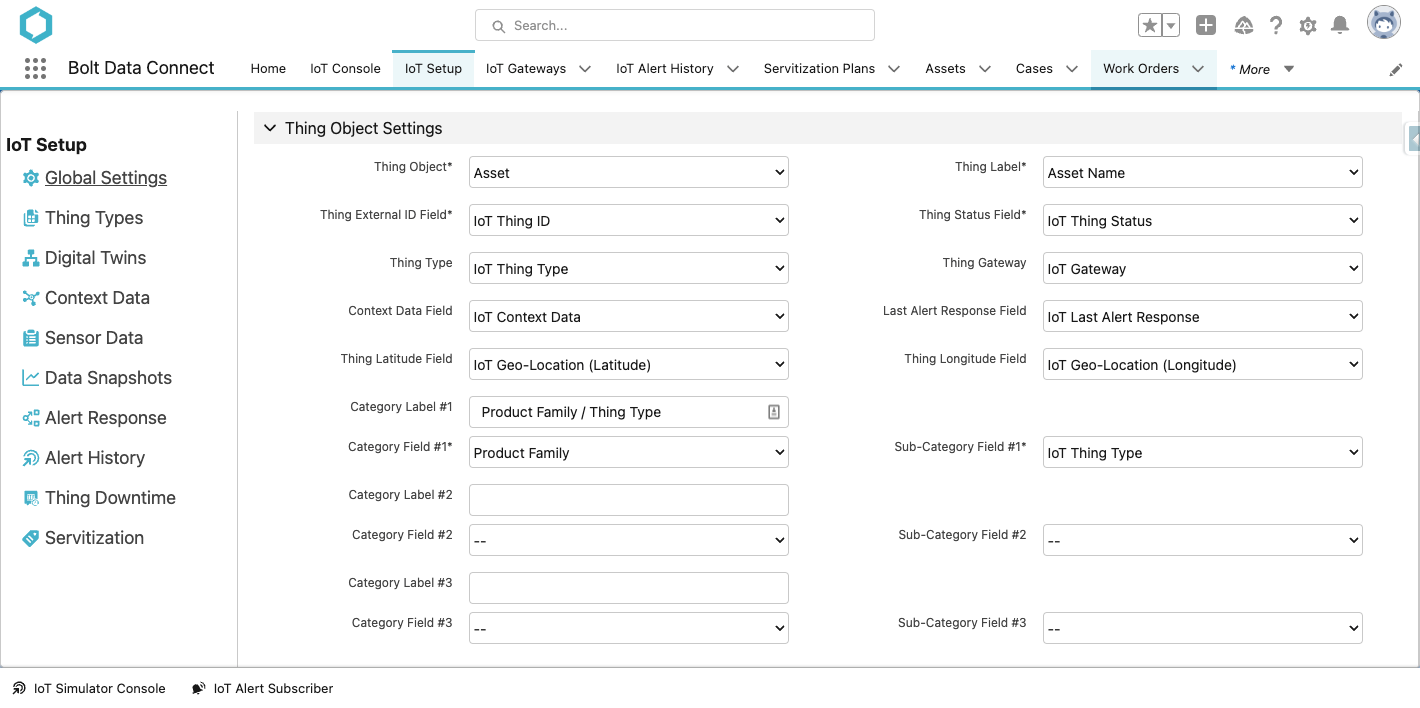Open the Thing Longitude Field dropdown
The height and width of the screenshot is (708, 1420).
click(1203, 364)
